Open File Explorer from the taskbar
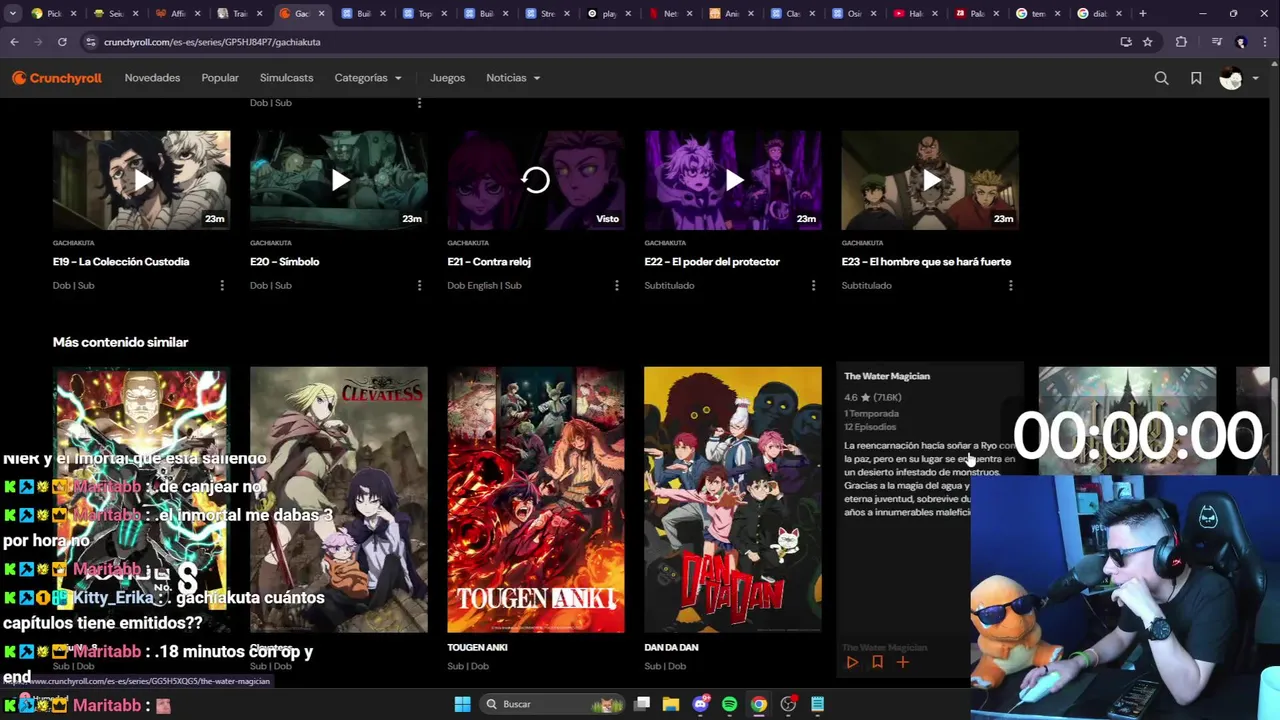1280x720 pixels. pos(671,704)
